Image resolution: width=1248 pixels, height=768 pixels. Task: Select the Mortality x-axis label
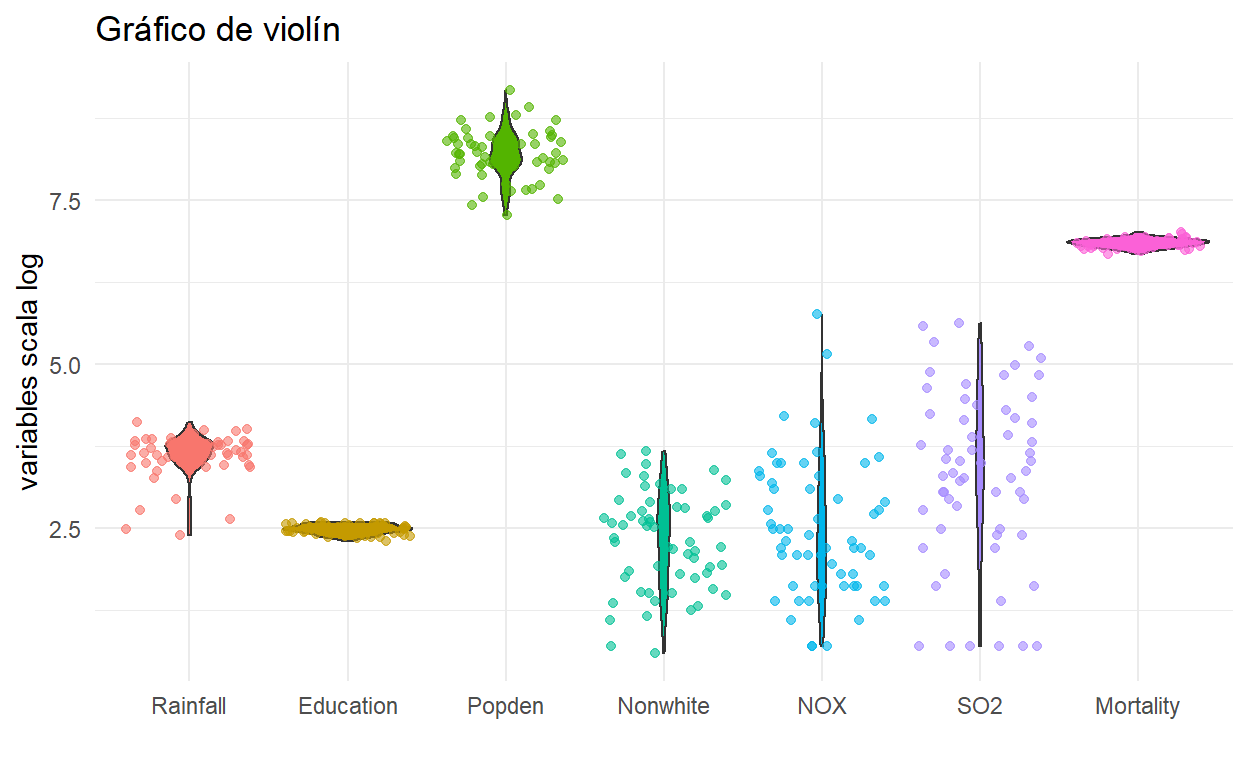pyautogui.click(x=1138, y=707)
